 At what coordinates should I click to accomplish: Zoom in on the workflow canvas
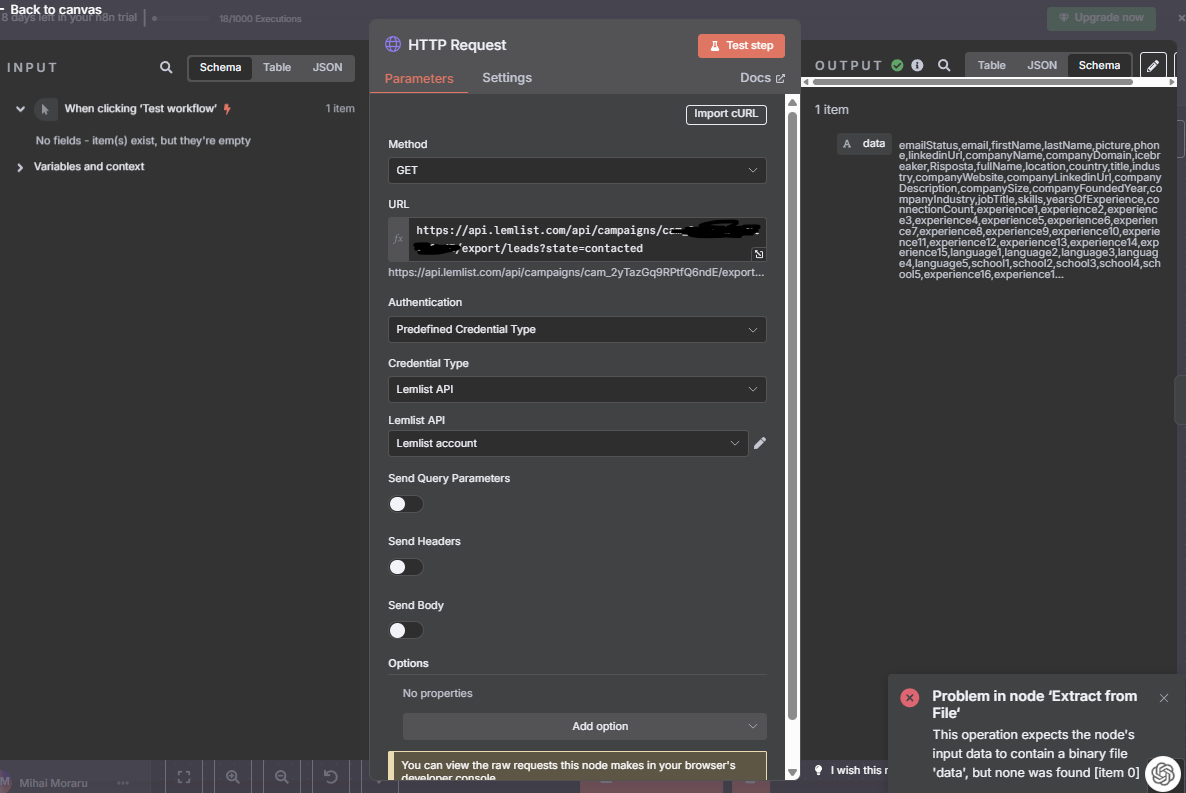click(232, 776)
